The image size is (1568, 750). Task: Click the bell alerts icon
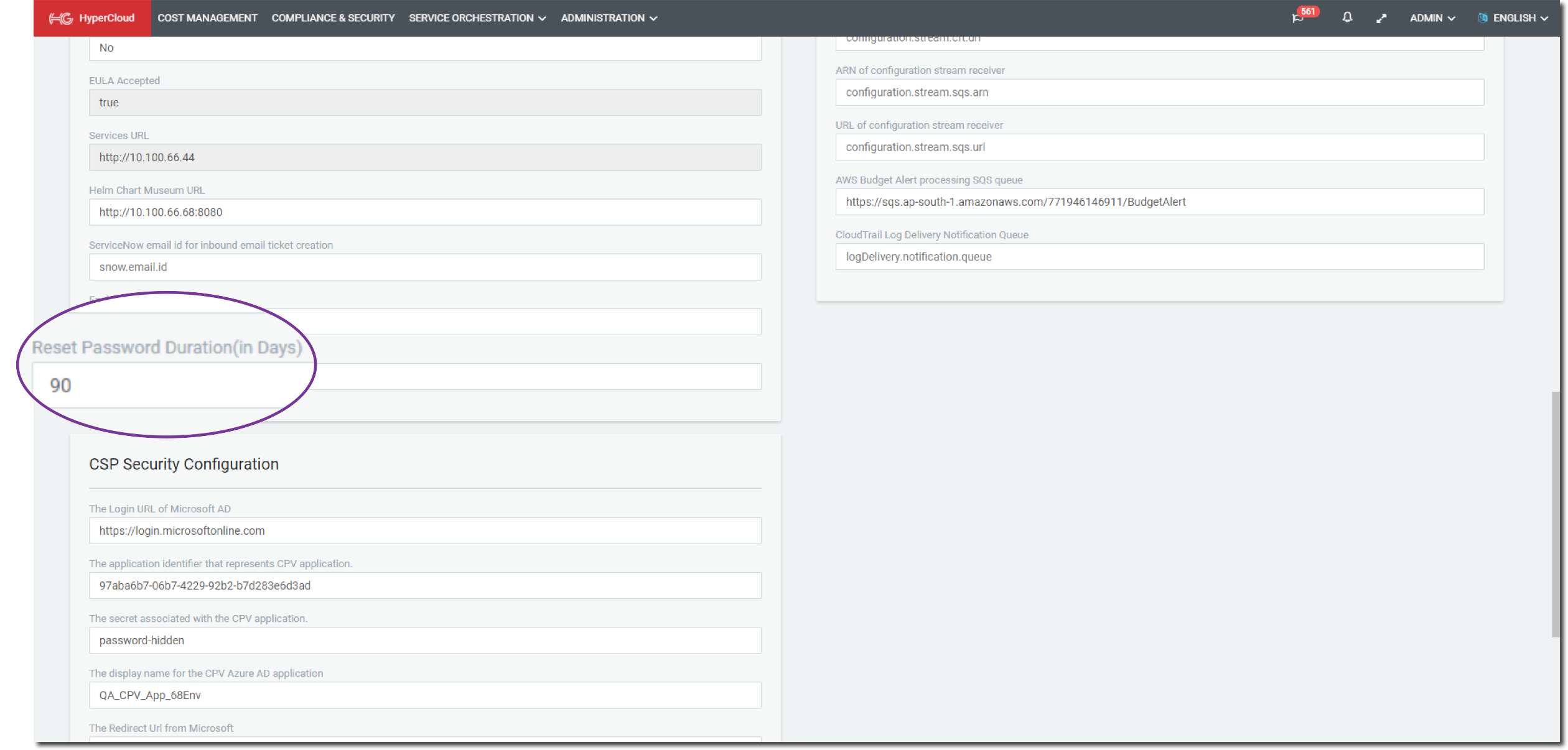(x=1347, y=17)
